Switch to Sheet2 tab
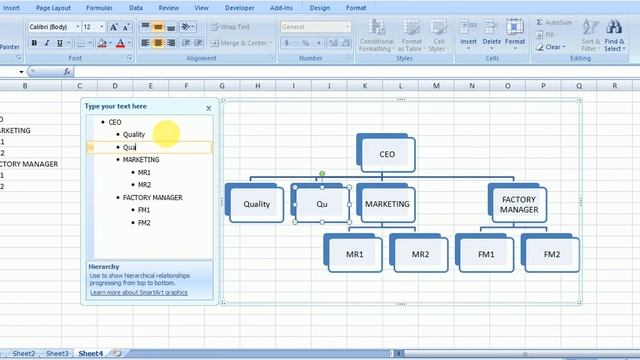640x360 pixels. 24,353
